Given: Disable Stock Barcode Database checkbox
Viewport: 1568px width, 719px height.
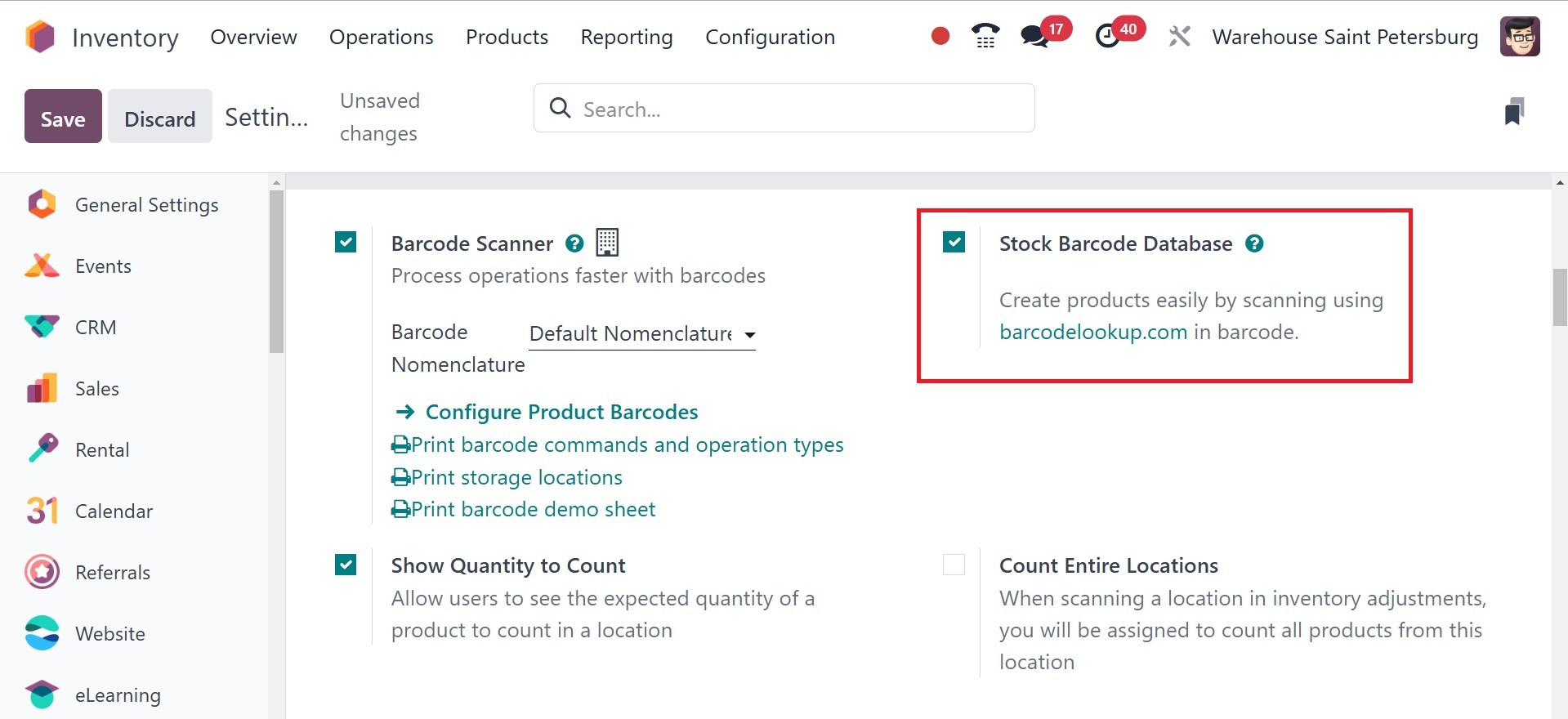Looking at the screenshot, I should [954, 242].
